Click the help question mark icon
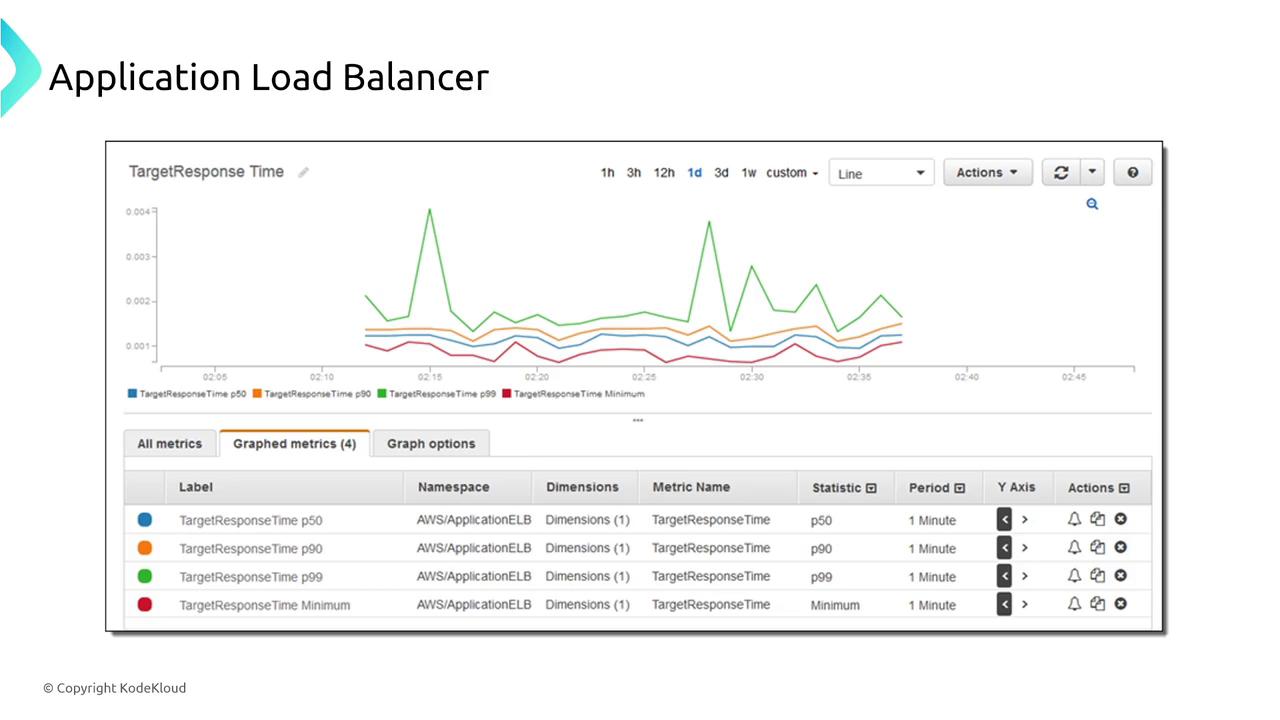This screenshot has width=1280, height=720. tap(1132, 173)
